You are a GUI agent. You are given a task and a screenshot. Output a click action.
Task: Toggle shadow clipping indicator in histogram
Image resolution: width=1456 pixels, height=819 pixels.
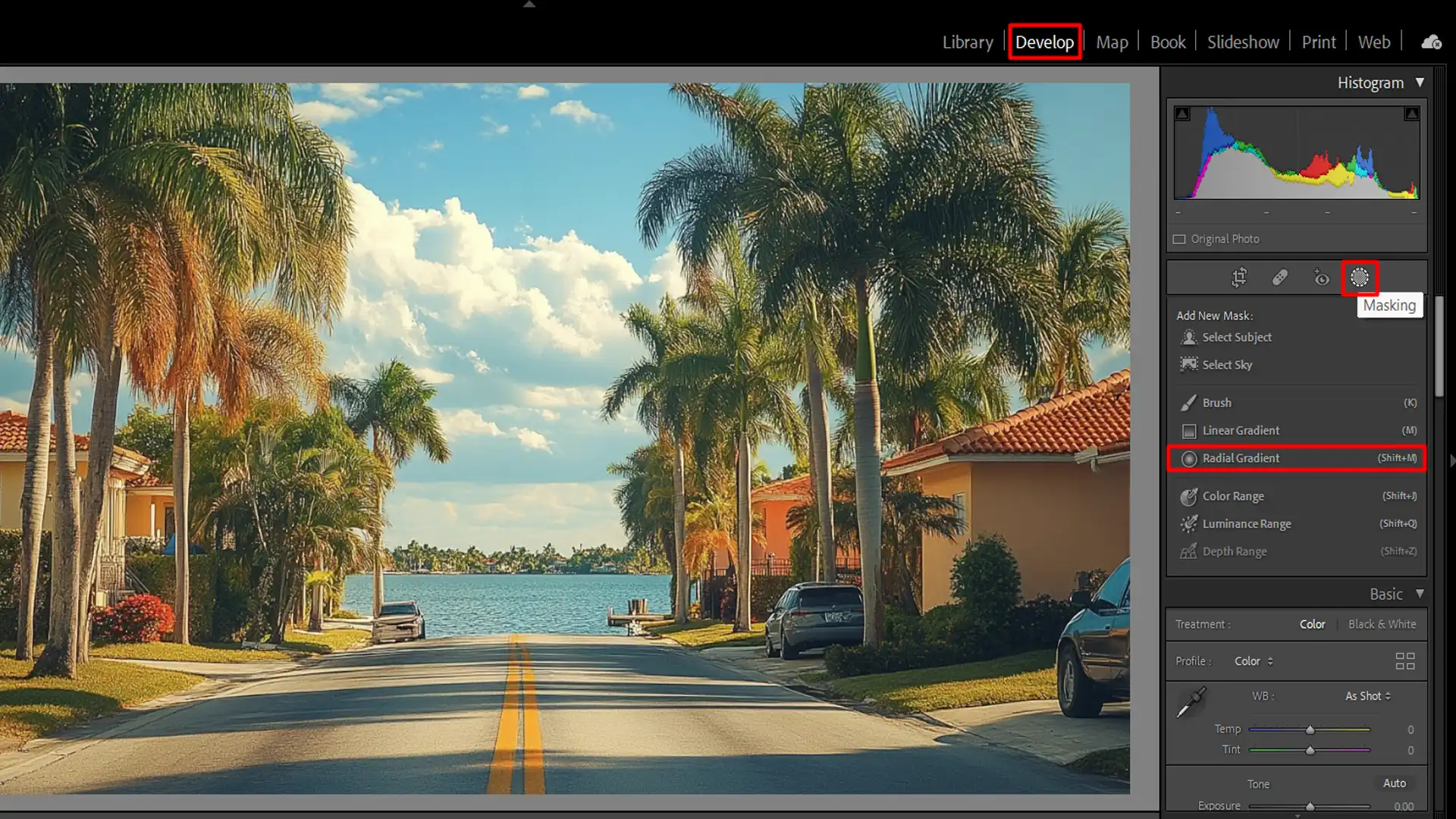1182,114
